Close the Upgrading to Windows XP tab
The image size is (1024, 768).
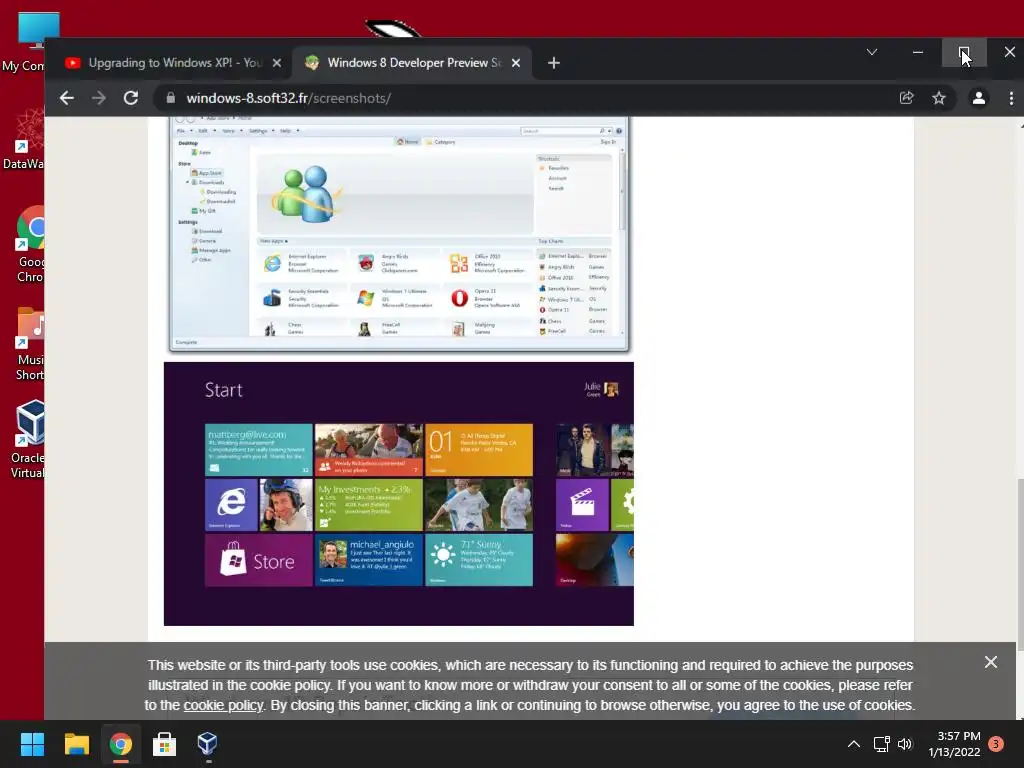coord(277,63)
